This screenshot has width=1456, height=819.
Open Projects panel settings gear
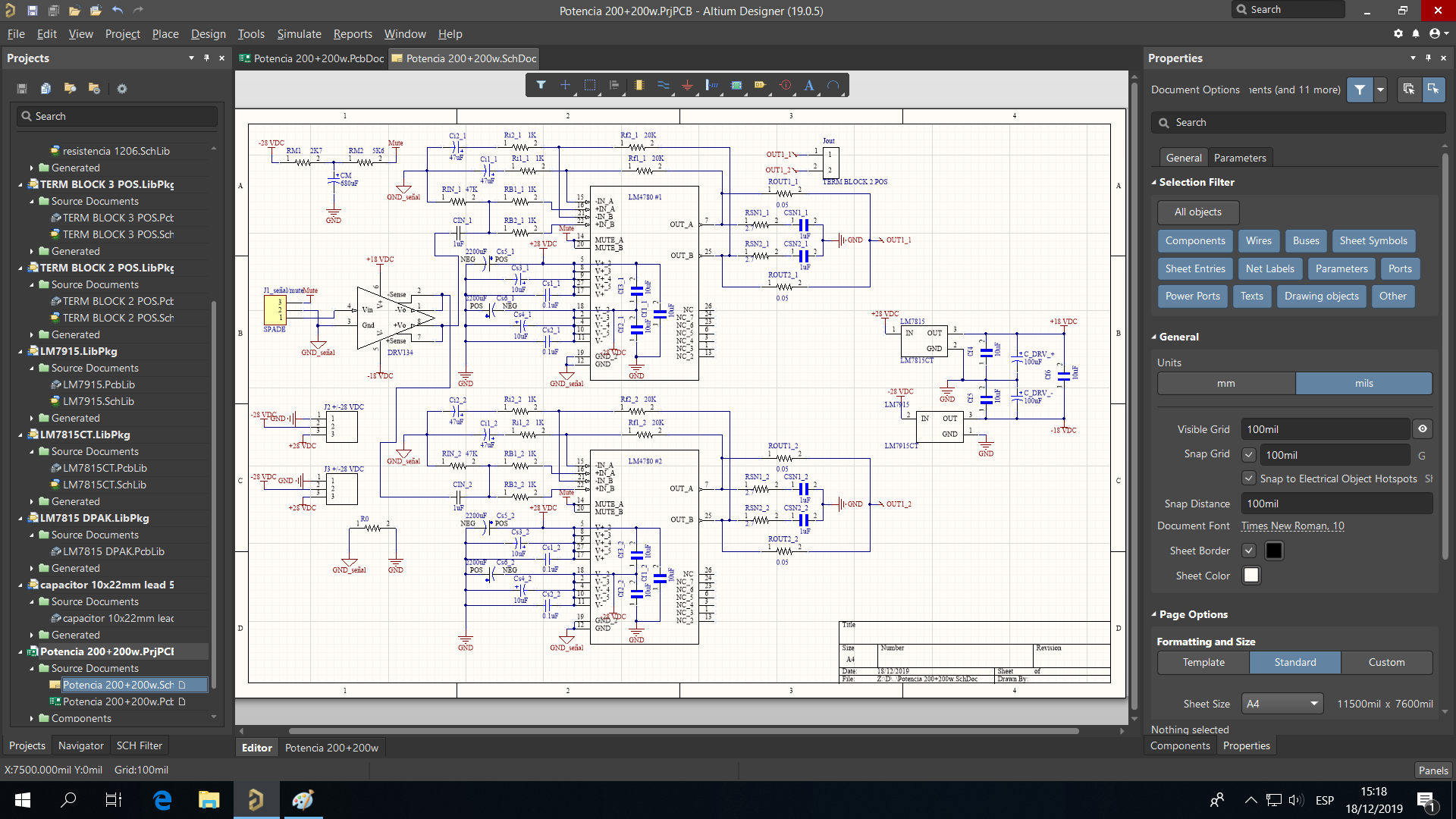[x=121, y=89]
